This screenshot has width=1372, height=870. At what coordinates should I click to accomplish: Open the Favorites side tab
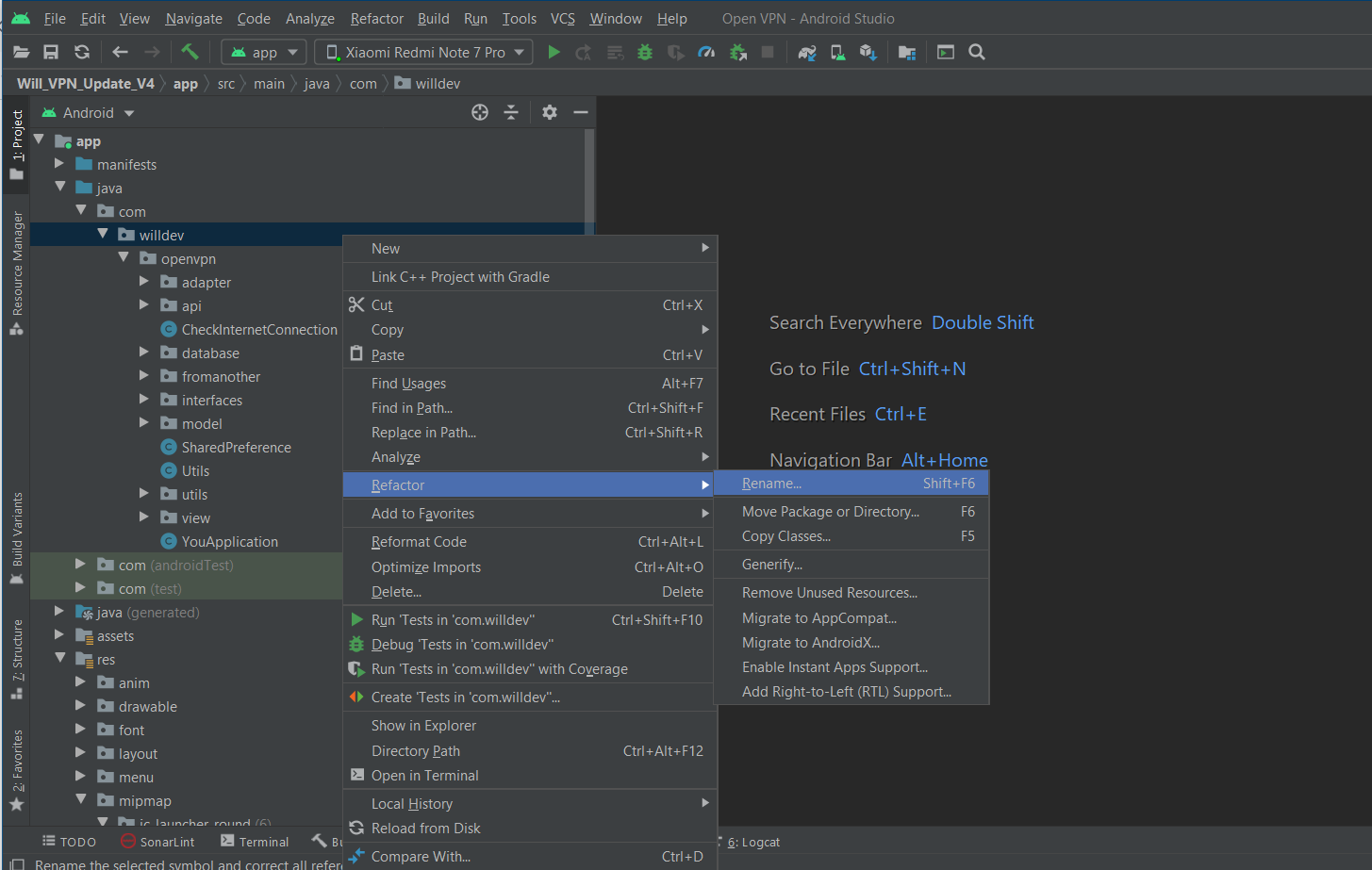[17, 771]
